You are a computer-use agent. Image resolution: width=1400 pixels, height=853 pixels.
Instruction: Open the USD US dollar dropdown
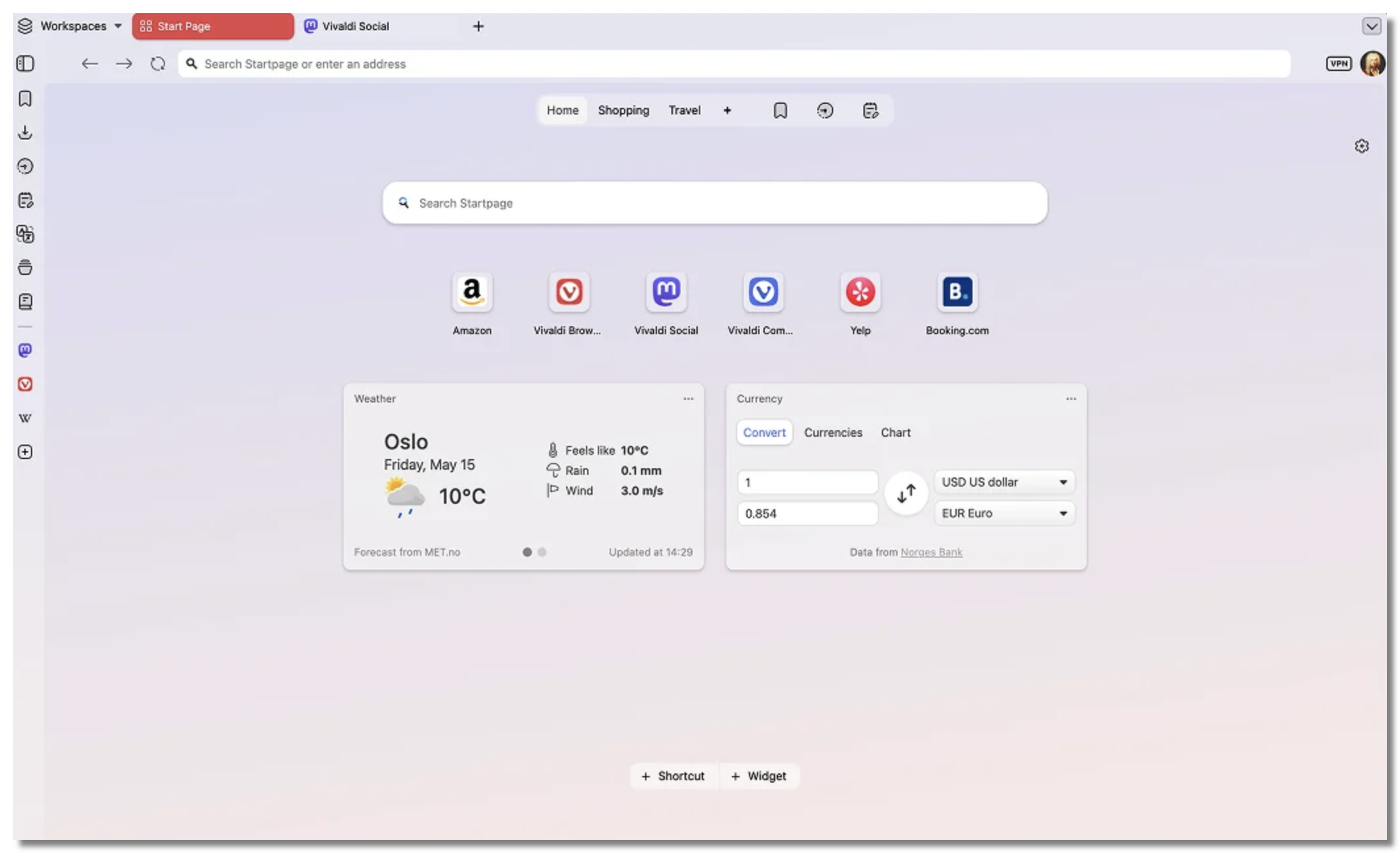pos(1004,482)
